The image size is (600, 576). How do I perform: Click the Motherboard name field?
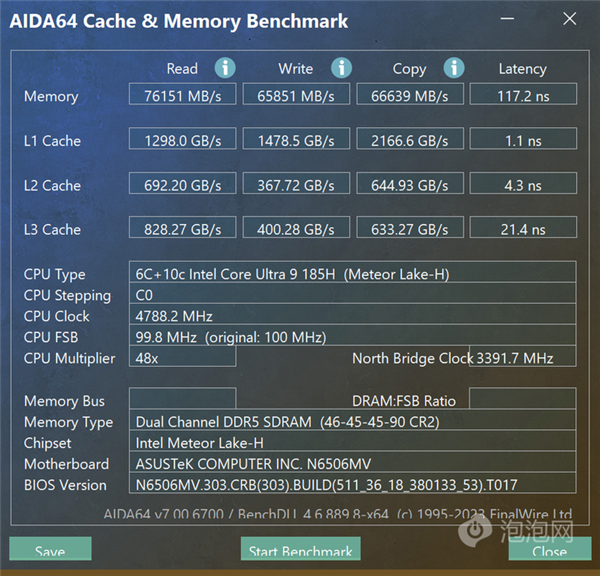[354, 464]
